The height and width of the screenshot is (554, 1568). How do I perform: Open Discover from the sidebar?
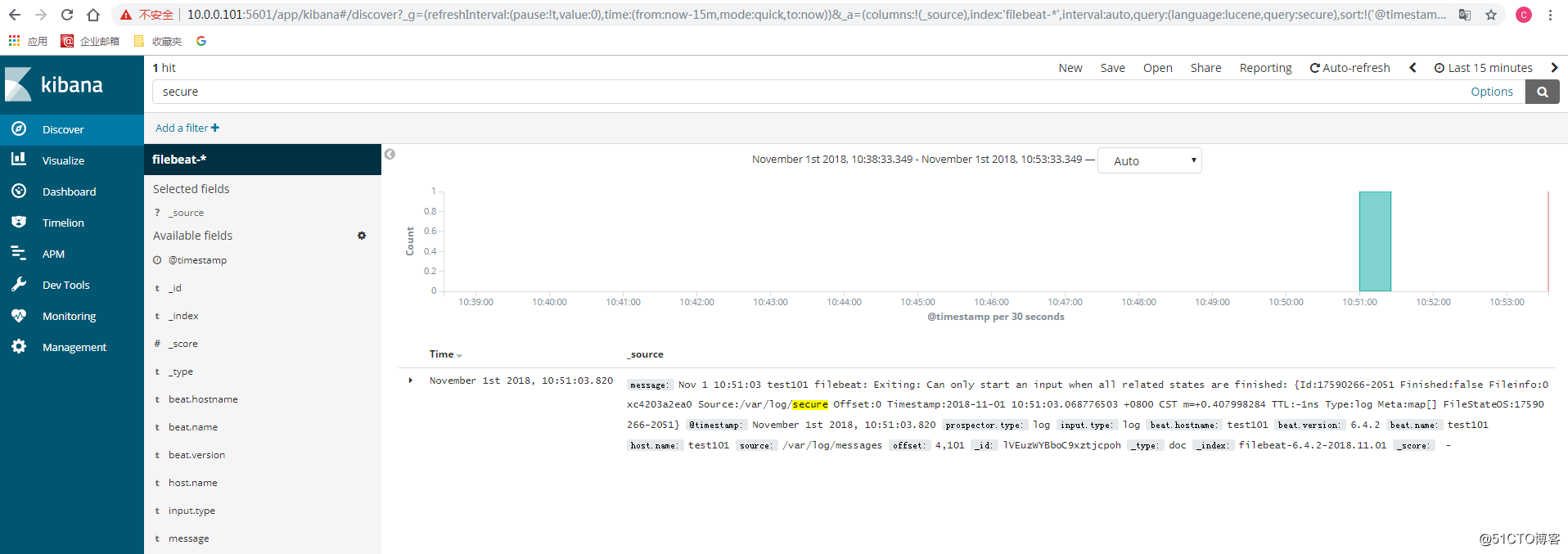coord(72,129)
